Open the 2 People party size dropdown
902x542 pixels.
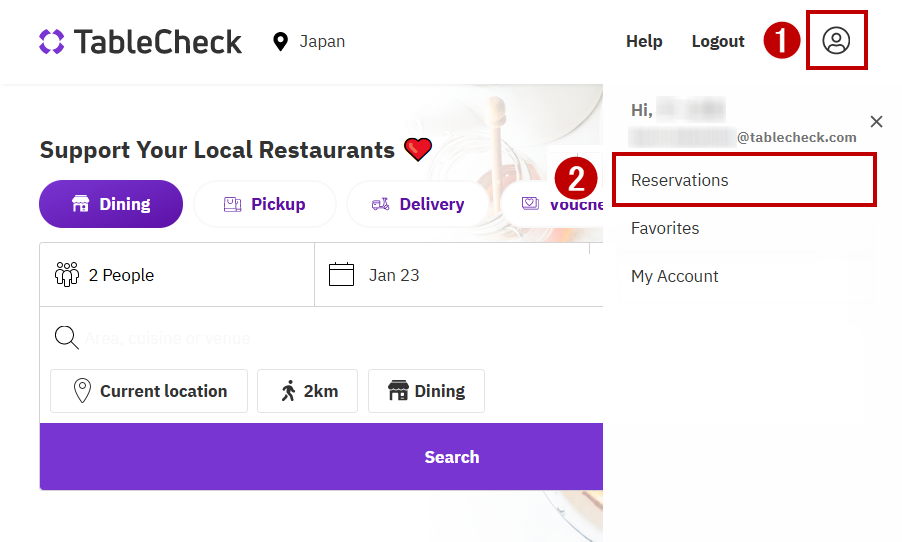177,275
